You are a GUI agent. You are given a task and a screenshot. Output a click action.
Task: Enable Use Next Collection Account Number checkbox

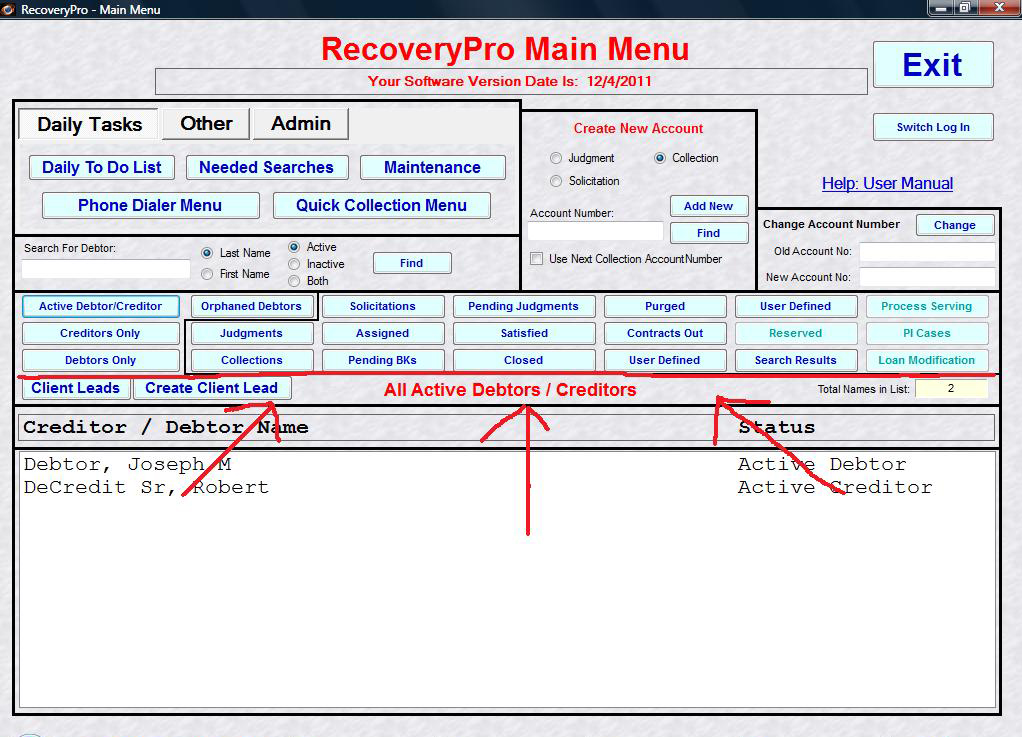tap(536, 259)
